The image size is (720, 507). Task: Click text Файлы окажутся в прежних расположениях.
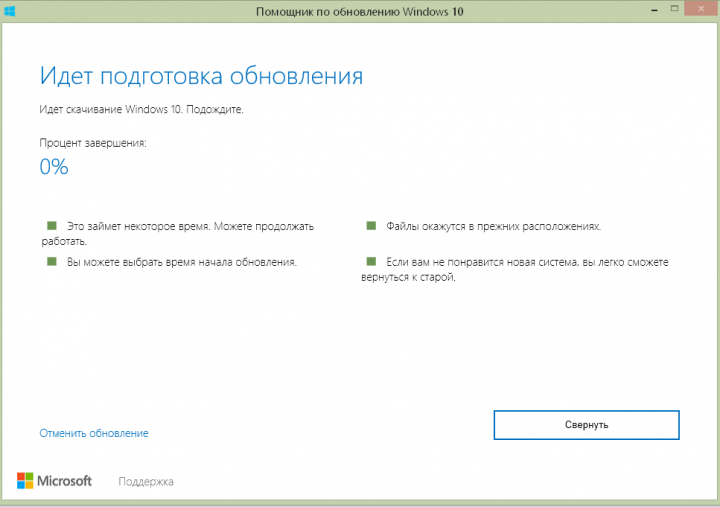click(x=493, y=226)
